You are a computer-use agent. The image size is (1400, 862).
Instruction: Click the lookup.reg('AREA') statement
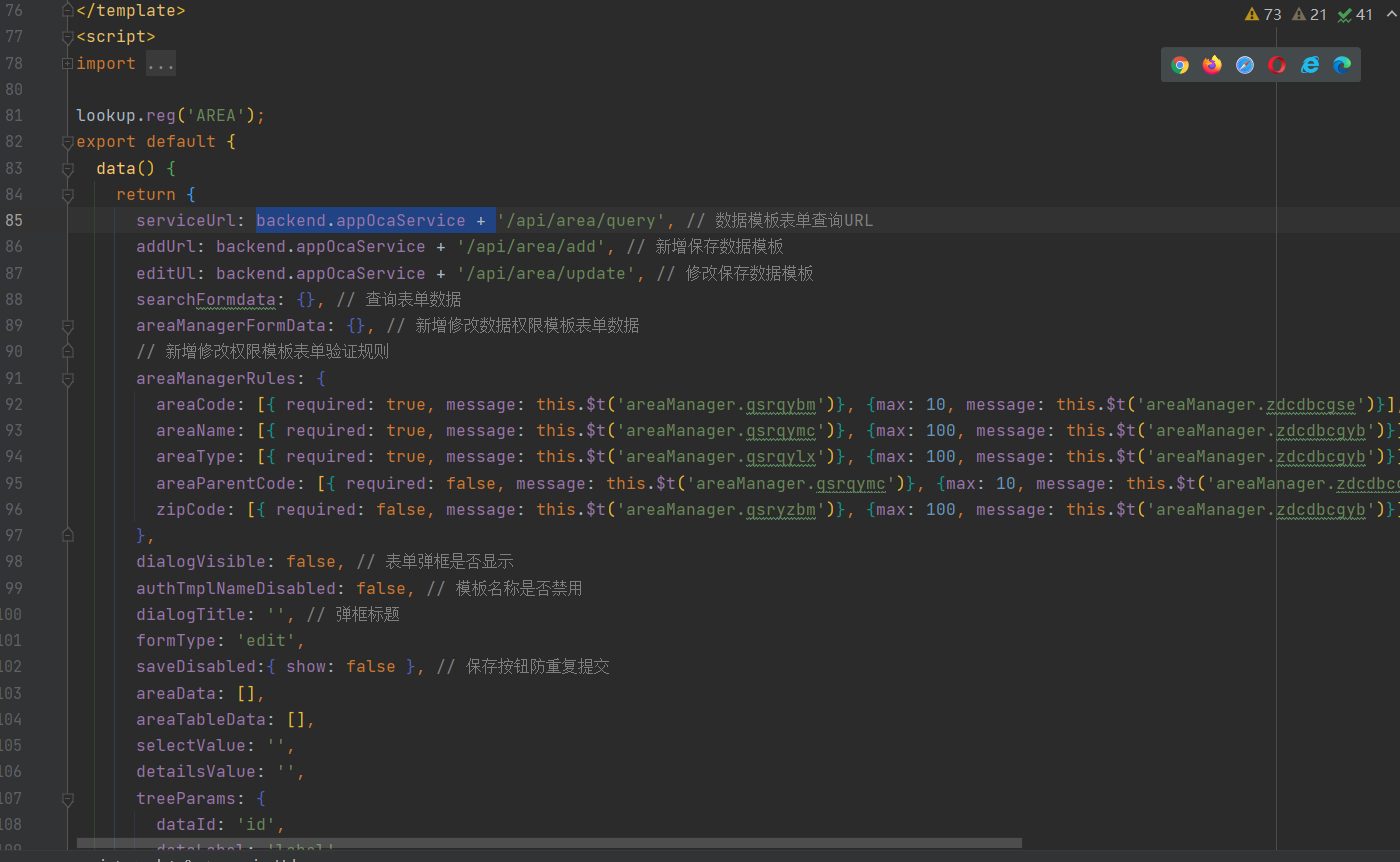(x=171, y=115)
